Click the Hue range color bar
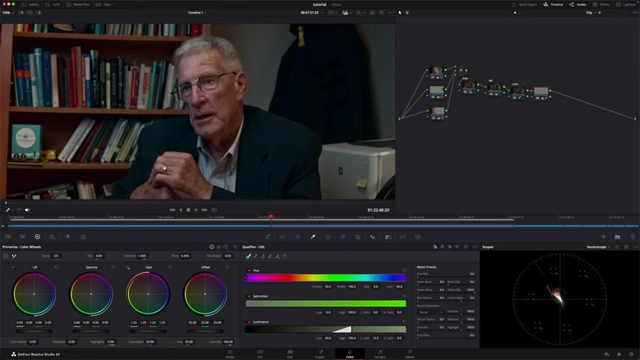Viewport: 640px width, 360px height. coord(326,278)
